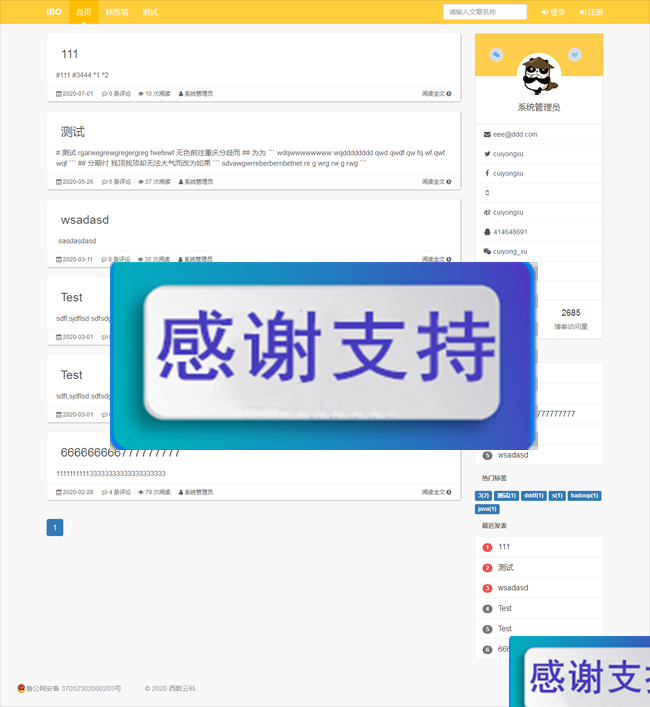Click the panda avatar picture

(539, 74)
